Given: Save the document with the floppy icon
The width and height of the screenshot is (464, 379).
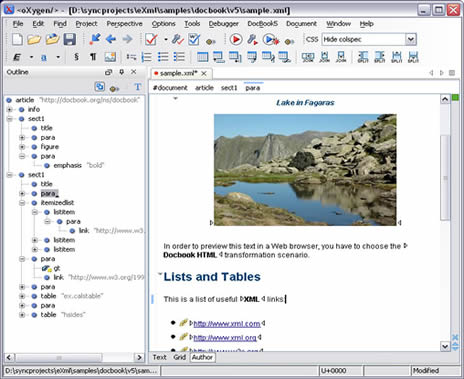Looking at the screenshot, I should pyautogui.click(x=70, y=39).
